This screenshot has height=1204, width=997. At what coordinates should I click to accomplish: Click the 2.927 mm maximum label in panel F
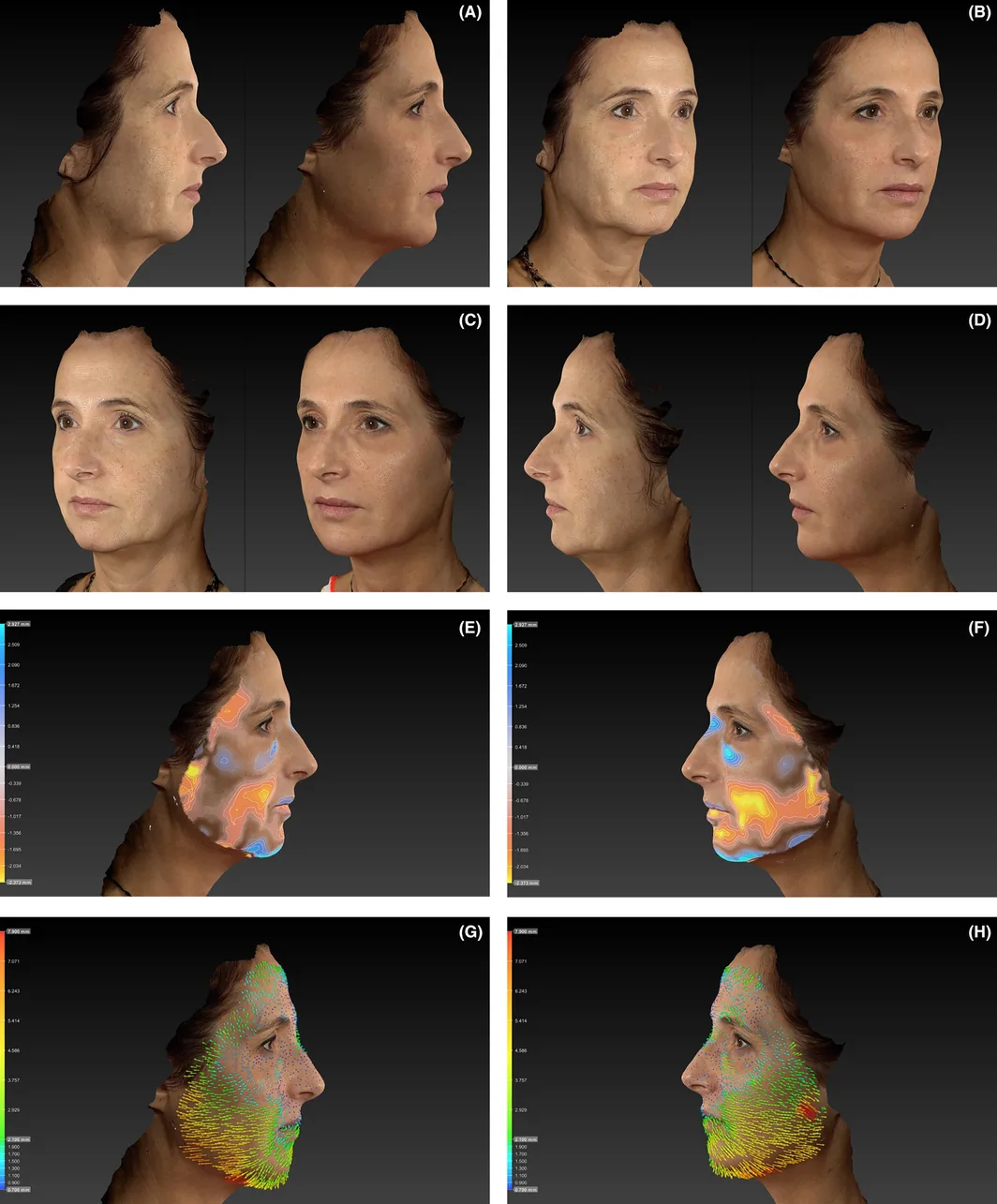(x=526, y=624)
